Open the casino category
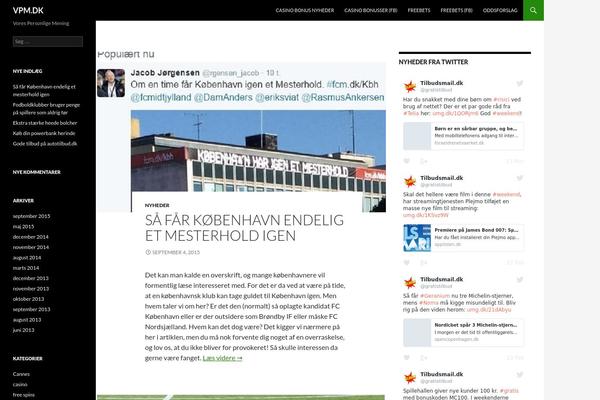This screenshot has height=400, width=600. coord(20,384)
